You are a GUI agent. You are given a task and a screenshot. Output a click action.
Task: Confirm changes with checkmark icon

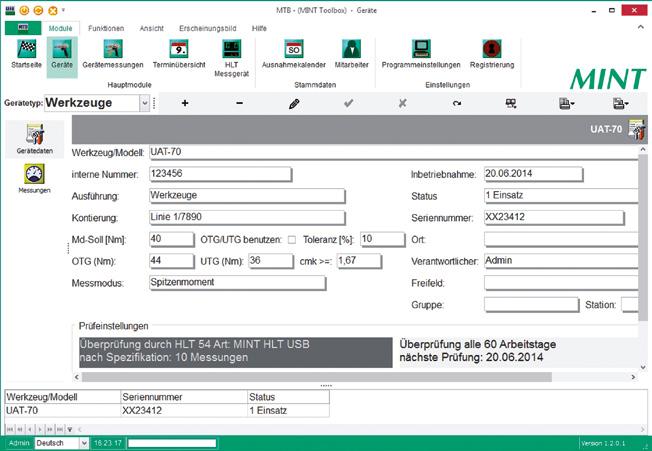pyautogui.click(x=348, y=103)
